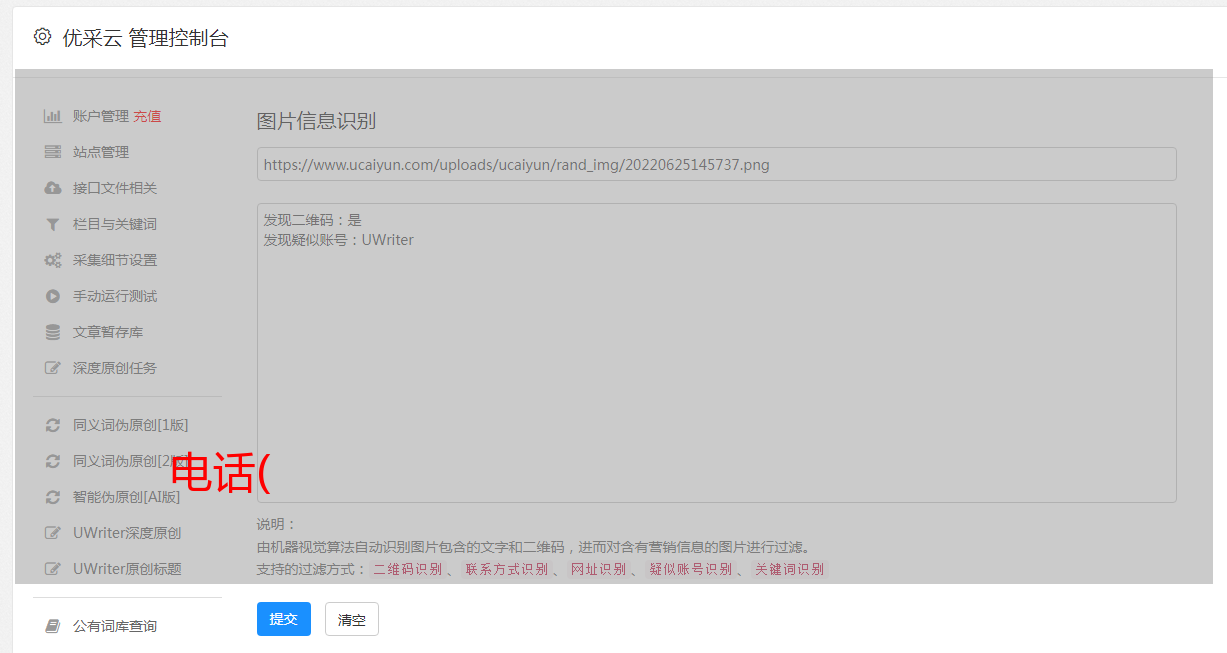
Task: Click the edit icon for 深度原创任务
Action: [53, 368]
